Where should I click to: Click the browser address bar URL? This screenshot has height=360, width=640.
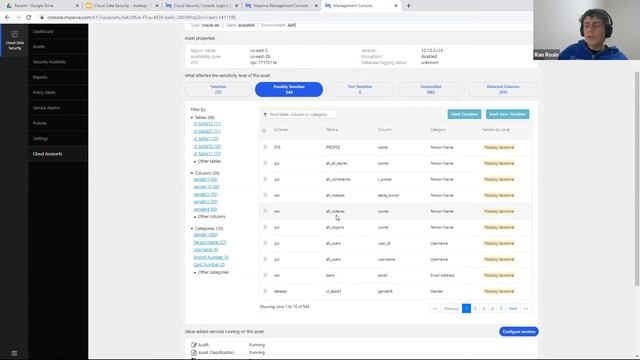141,17
